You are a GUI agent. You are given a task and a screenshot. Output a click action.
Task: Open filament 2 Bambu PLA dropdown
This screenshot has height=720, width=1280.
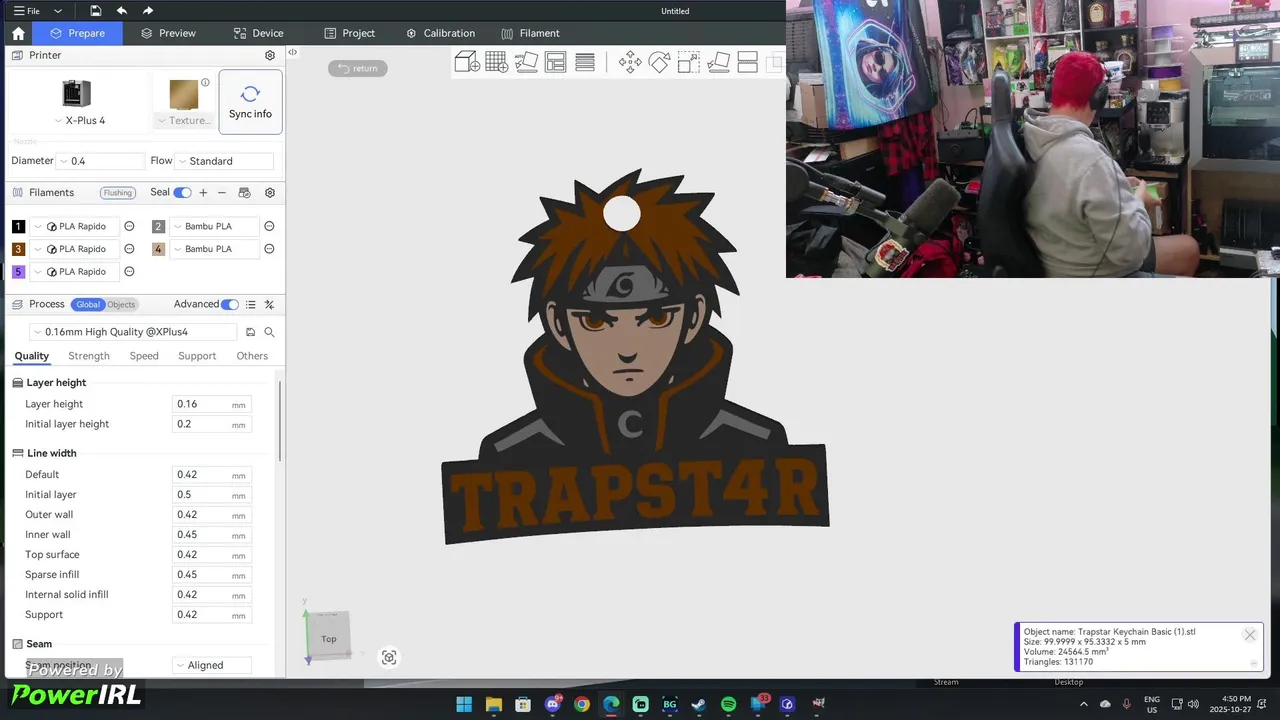tap(215, 226)
